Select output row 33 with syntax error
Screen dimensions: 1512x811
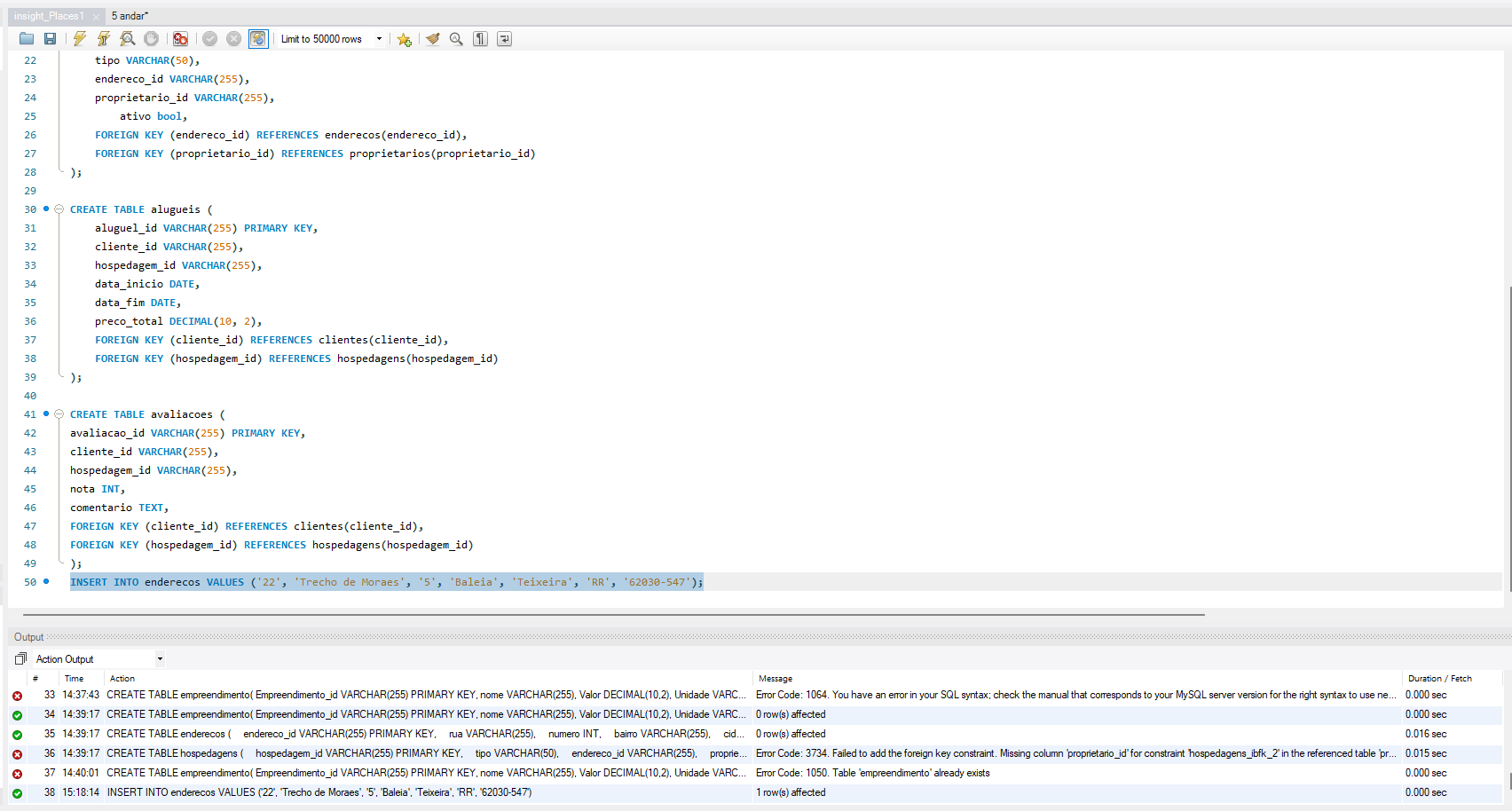point(754,695)
